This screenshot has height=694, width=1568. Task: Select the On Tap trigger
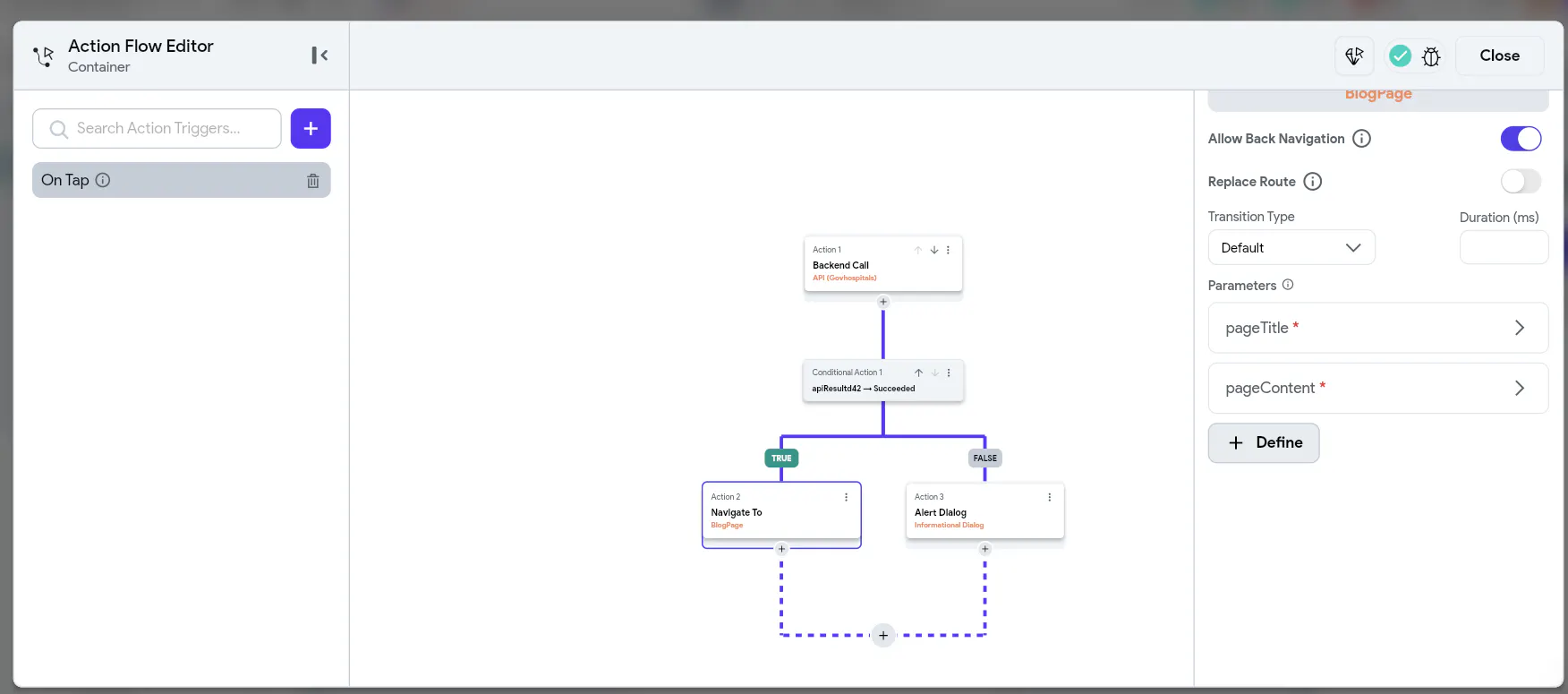[182, 180]
